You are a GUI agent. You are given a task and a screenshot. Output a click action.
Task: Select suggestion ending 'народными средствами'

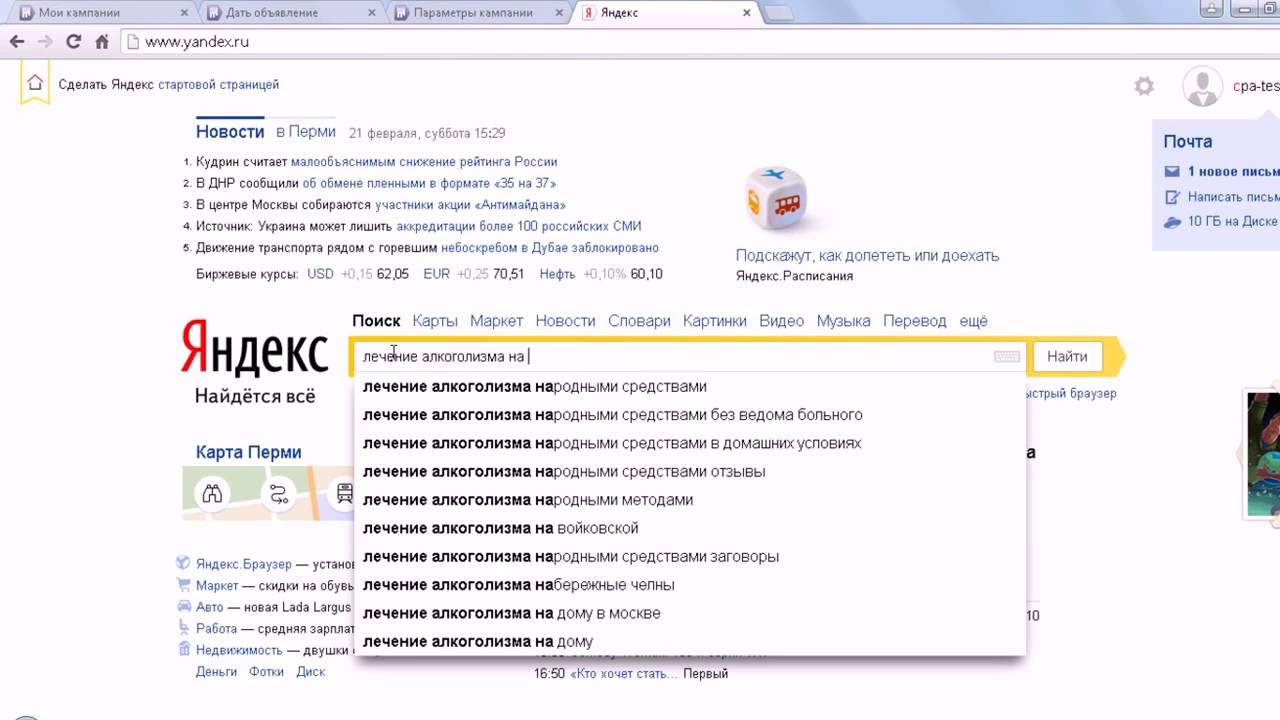[690, 387]
